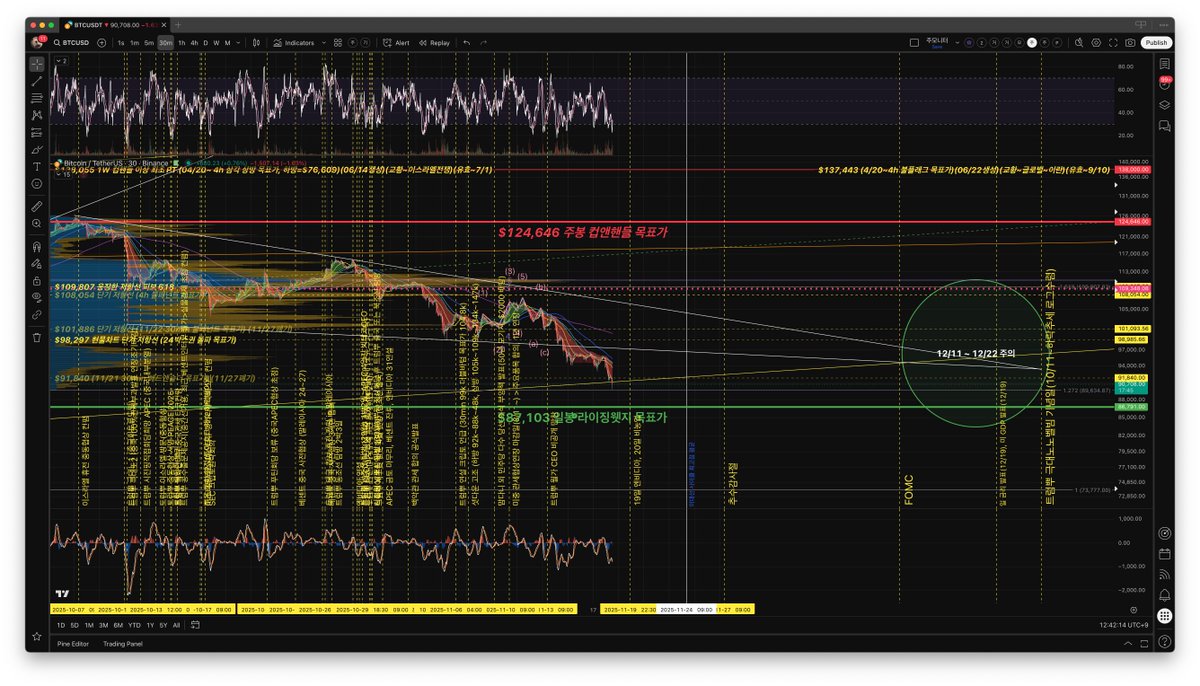
Task: Open notifications bell in right sidebar
Action: click(1165, 593)
